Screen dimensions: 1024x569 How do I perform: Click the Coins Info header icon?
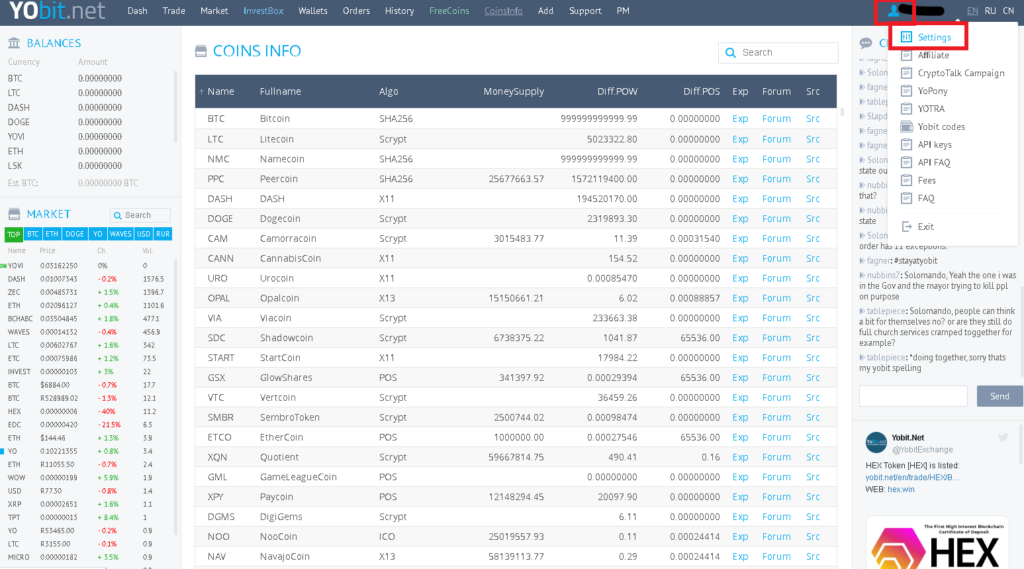200,51
